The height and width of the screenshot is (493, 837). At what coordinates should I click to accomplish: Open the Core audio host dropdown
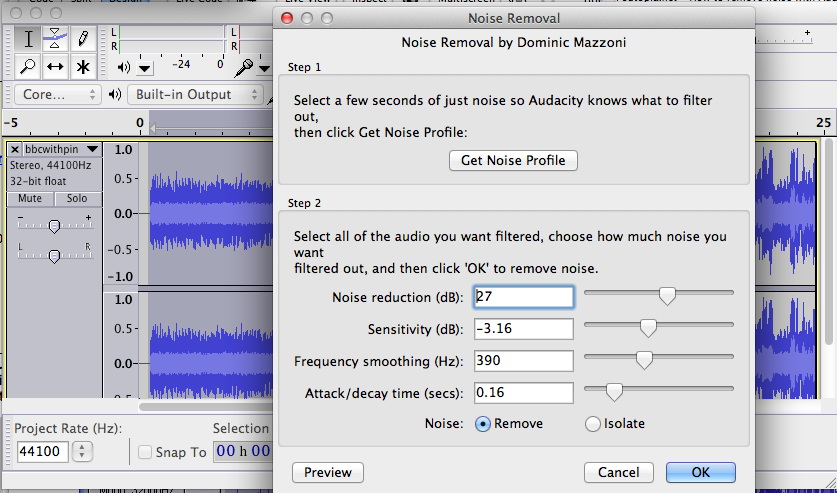pyautogui.click(x=58, y=95)
